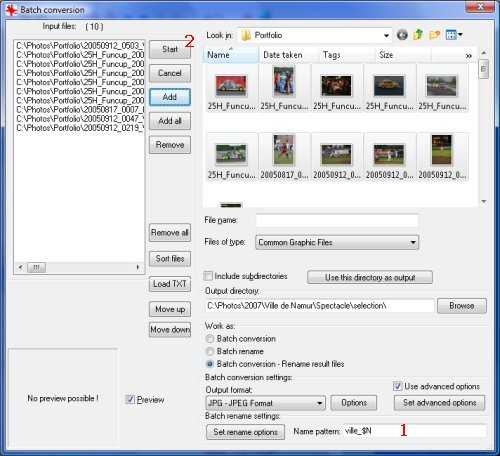Select input file 20050912_0503 in list
The width and height of the screenshot is (500, 456).
click(x=80, y=46)
